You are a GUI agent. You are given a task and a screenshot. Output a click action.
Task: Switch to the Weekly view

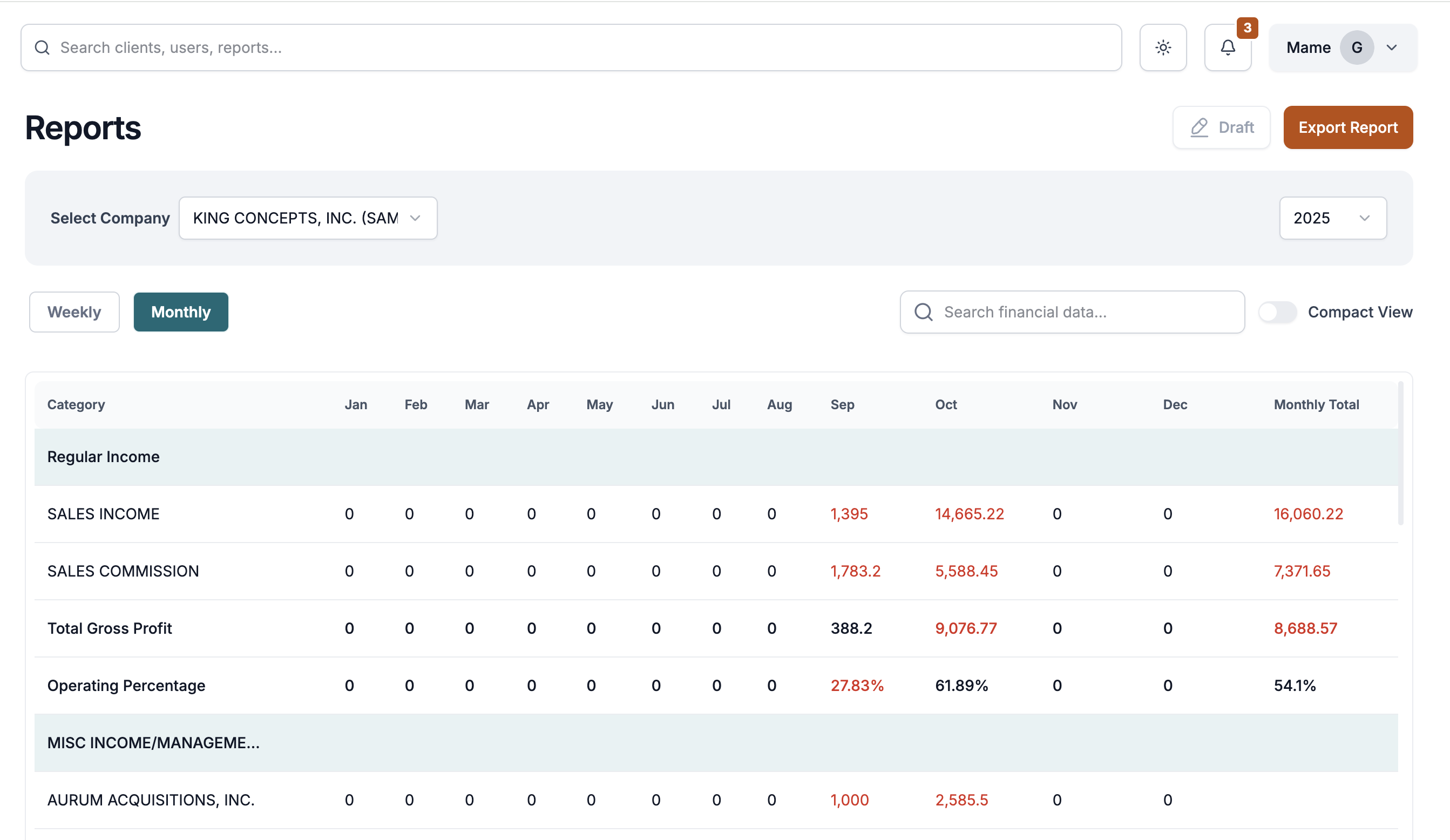pyautogui.click(x=73, y=312)
